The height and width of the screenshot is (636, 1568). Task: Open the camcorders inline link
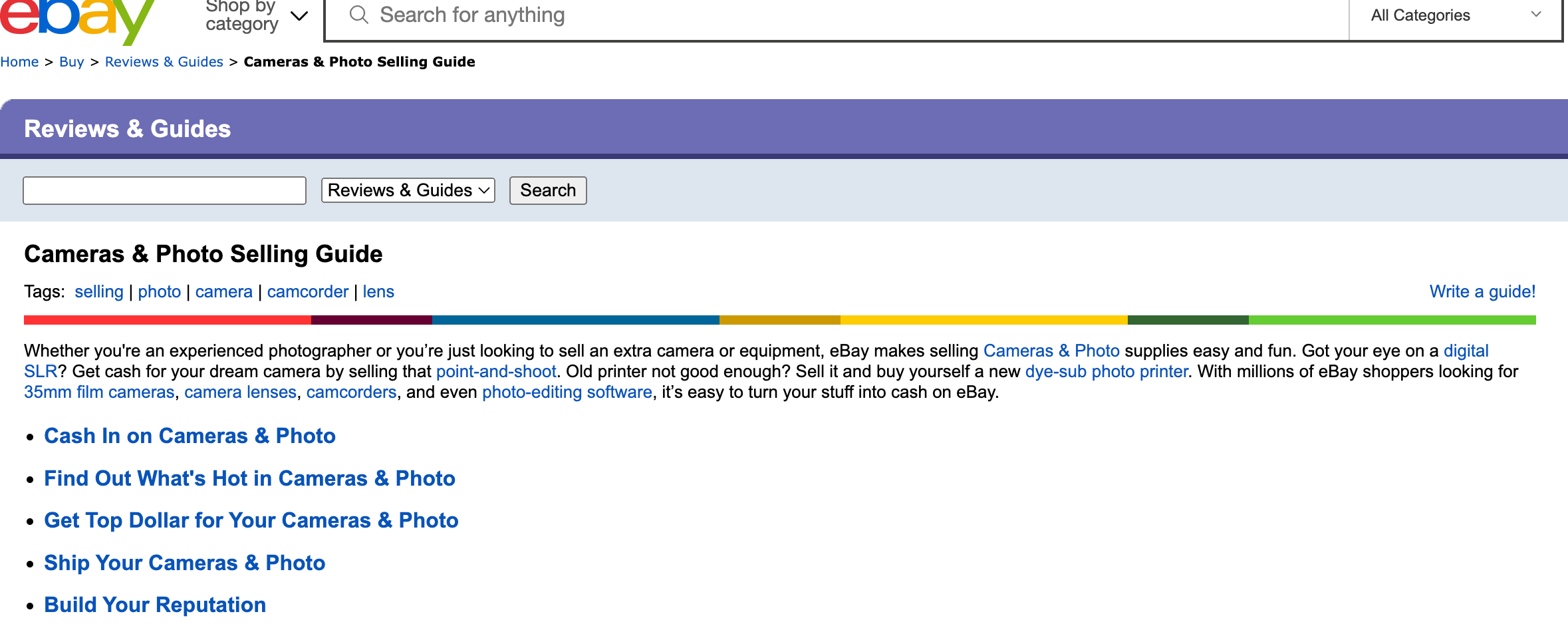coord(352,393)
